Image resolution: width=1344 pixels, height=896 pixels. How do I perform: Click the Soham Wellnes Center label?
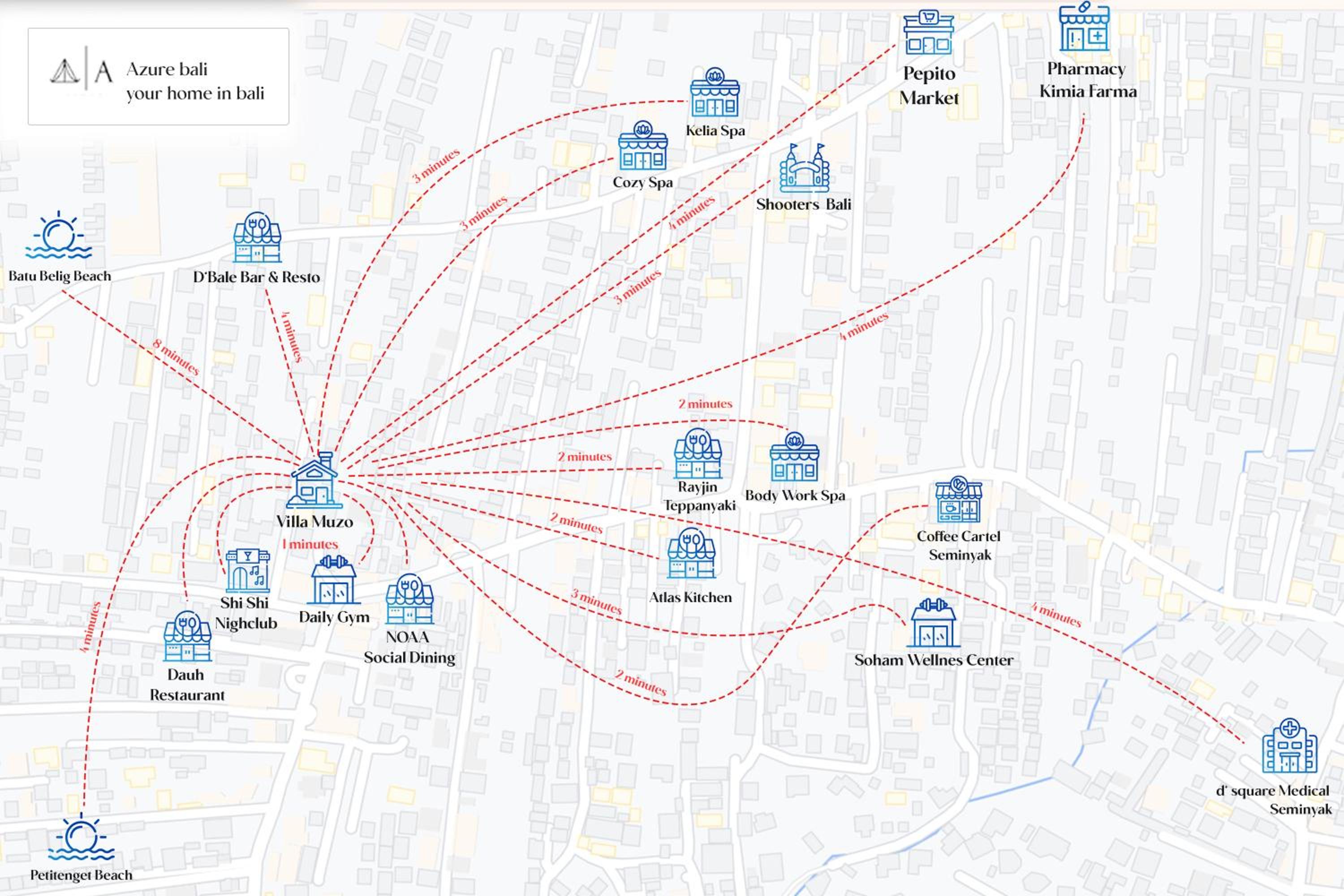click(x=934, y=660)
